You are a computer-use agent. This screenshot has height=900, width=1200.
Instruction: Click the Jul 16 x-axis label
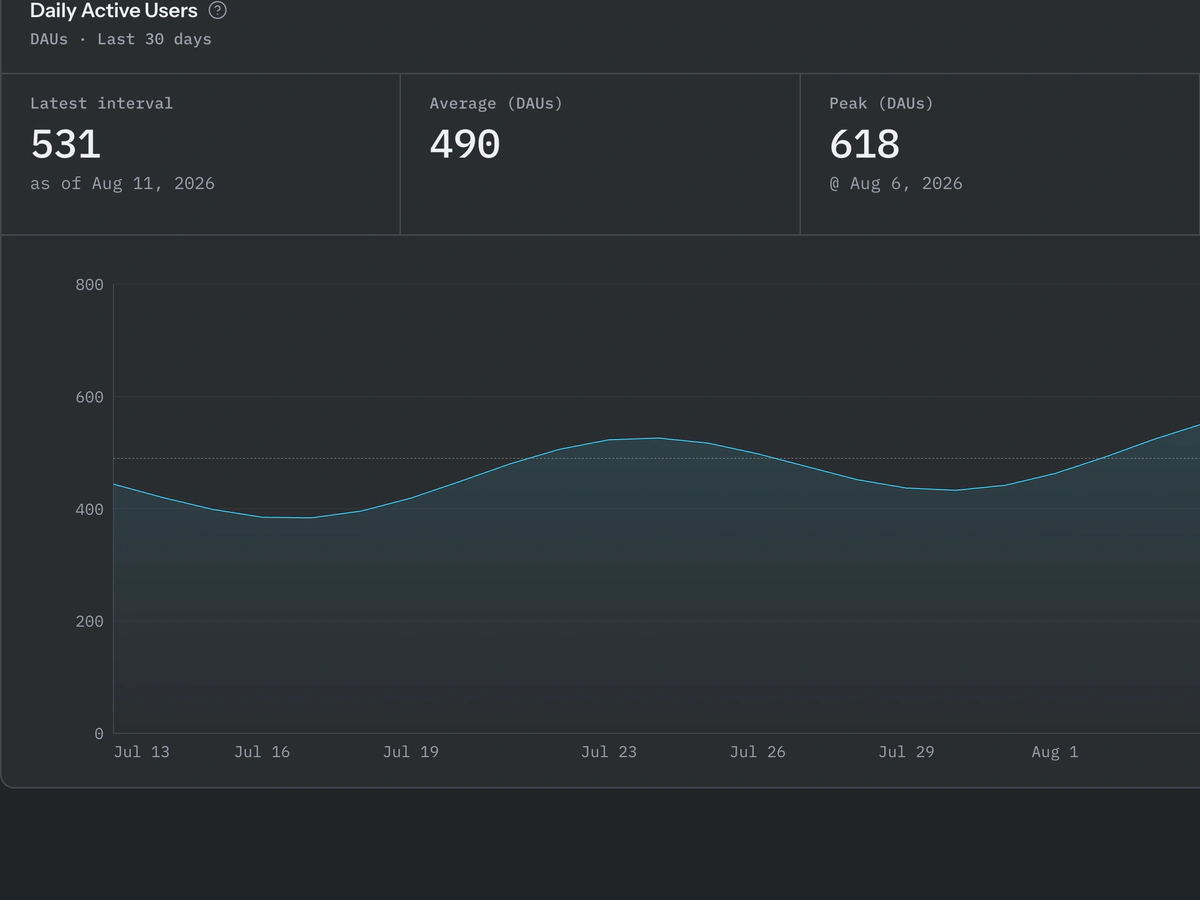(x=262, y=752)
